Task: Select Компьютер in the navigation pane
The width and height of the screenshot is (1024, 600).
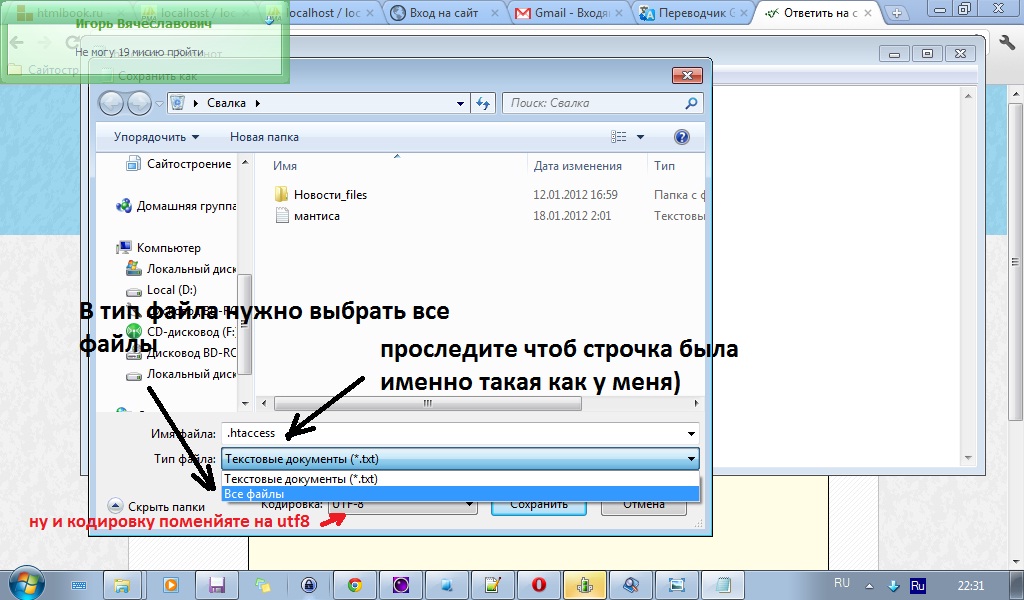Action: coord(159,248)
